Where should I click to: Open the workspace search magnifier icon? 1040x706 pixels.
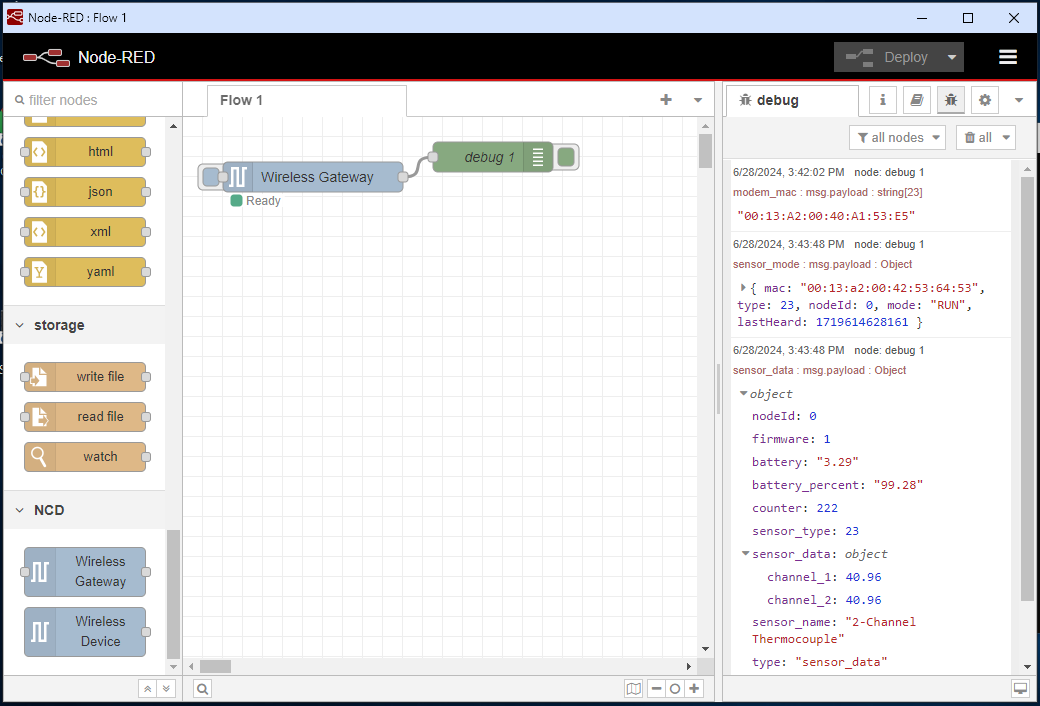click(203, 689)
